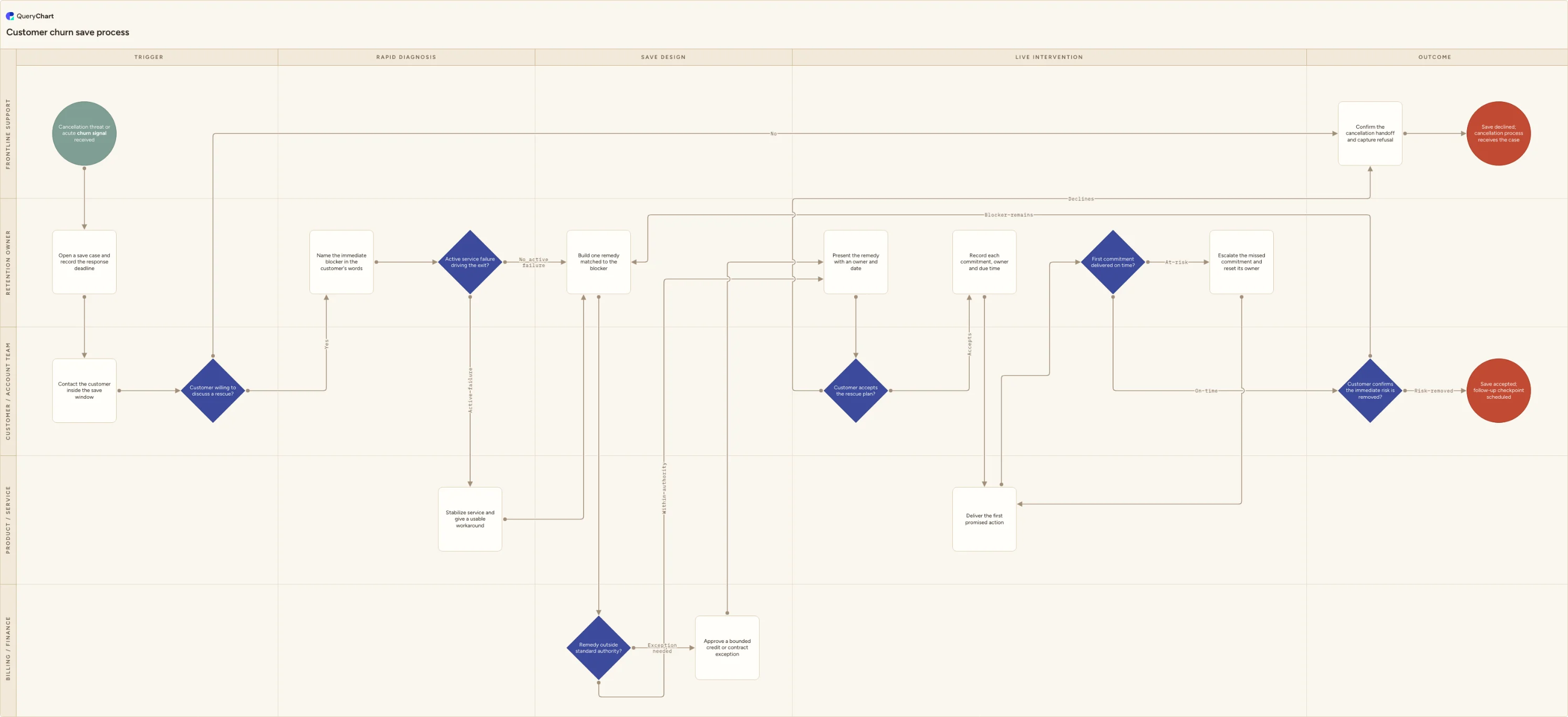Select the 'Build one remedy matched to the blocker' box
The height and width of the screenshot is (717, 1568).
point(598,262)
